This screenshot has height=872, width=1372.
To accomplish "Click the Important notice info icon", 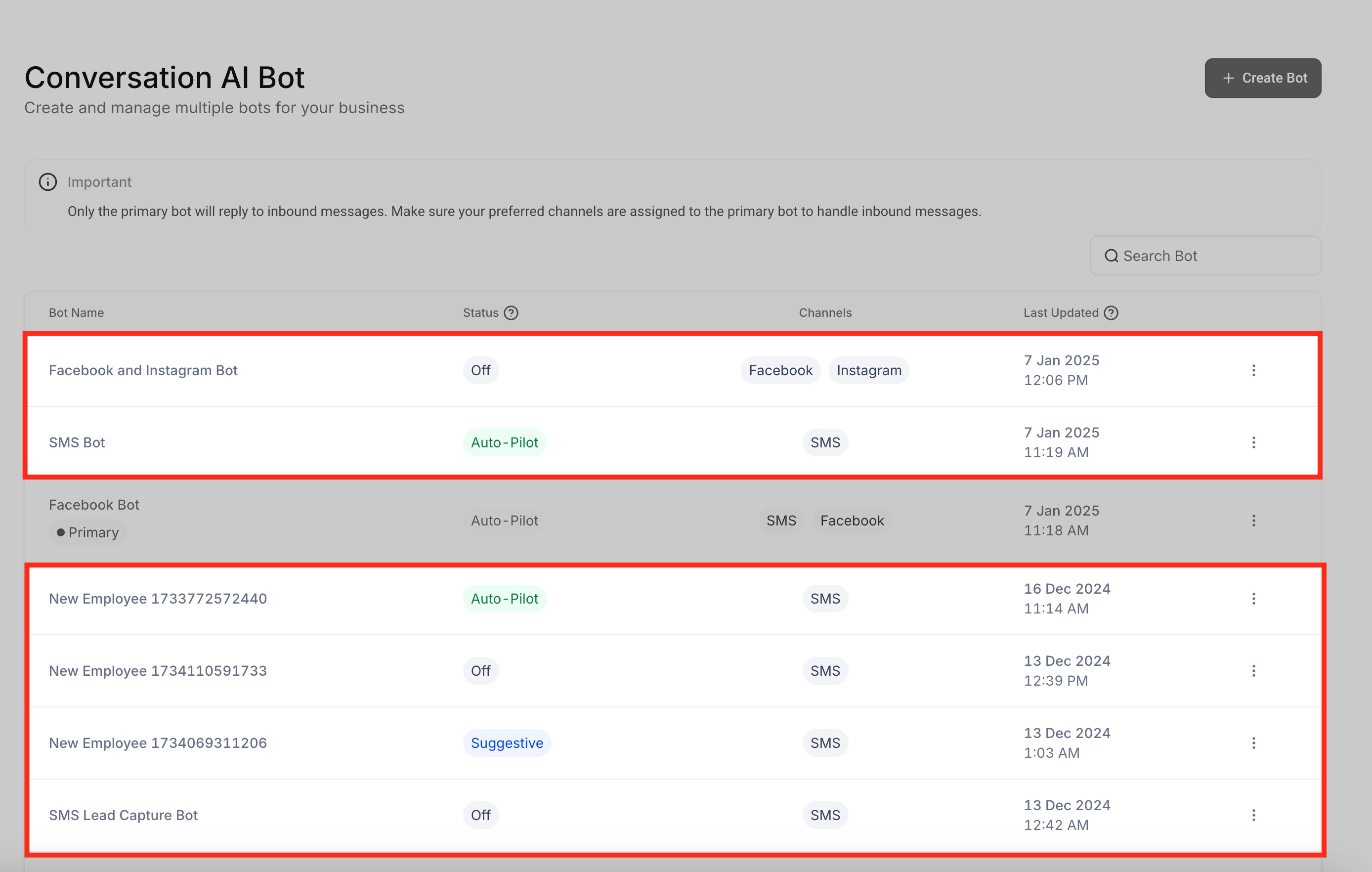I will (x=48, y=182).
